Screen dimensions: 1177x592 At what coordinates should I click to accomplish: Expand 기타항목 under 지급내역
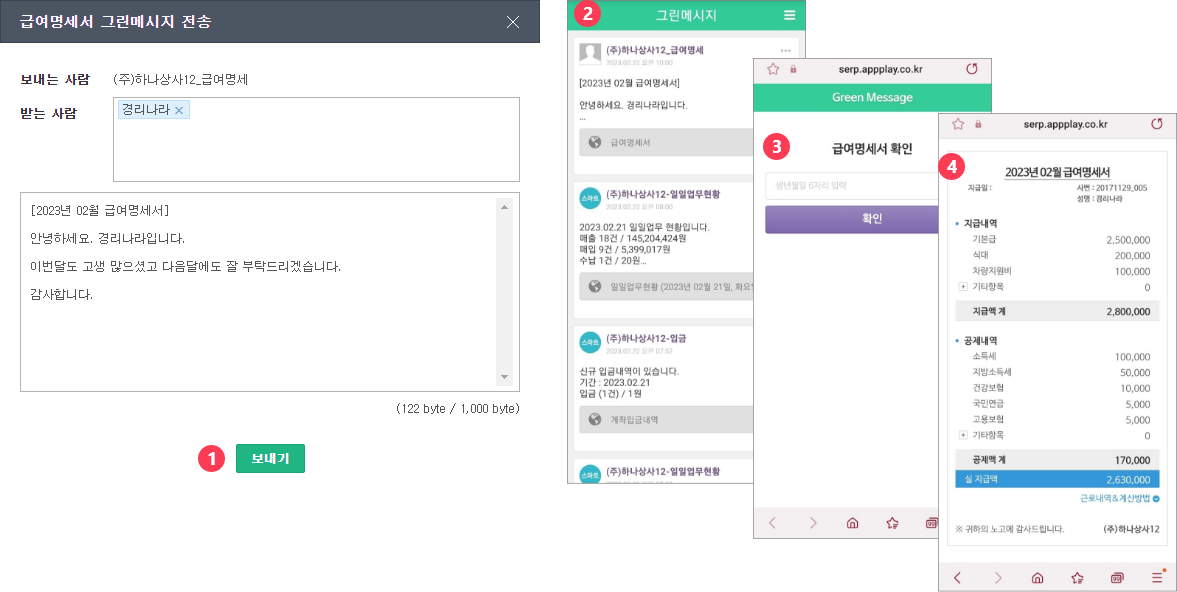coord(963,287)
